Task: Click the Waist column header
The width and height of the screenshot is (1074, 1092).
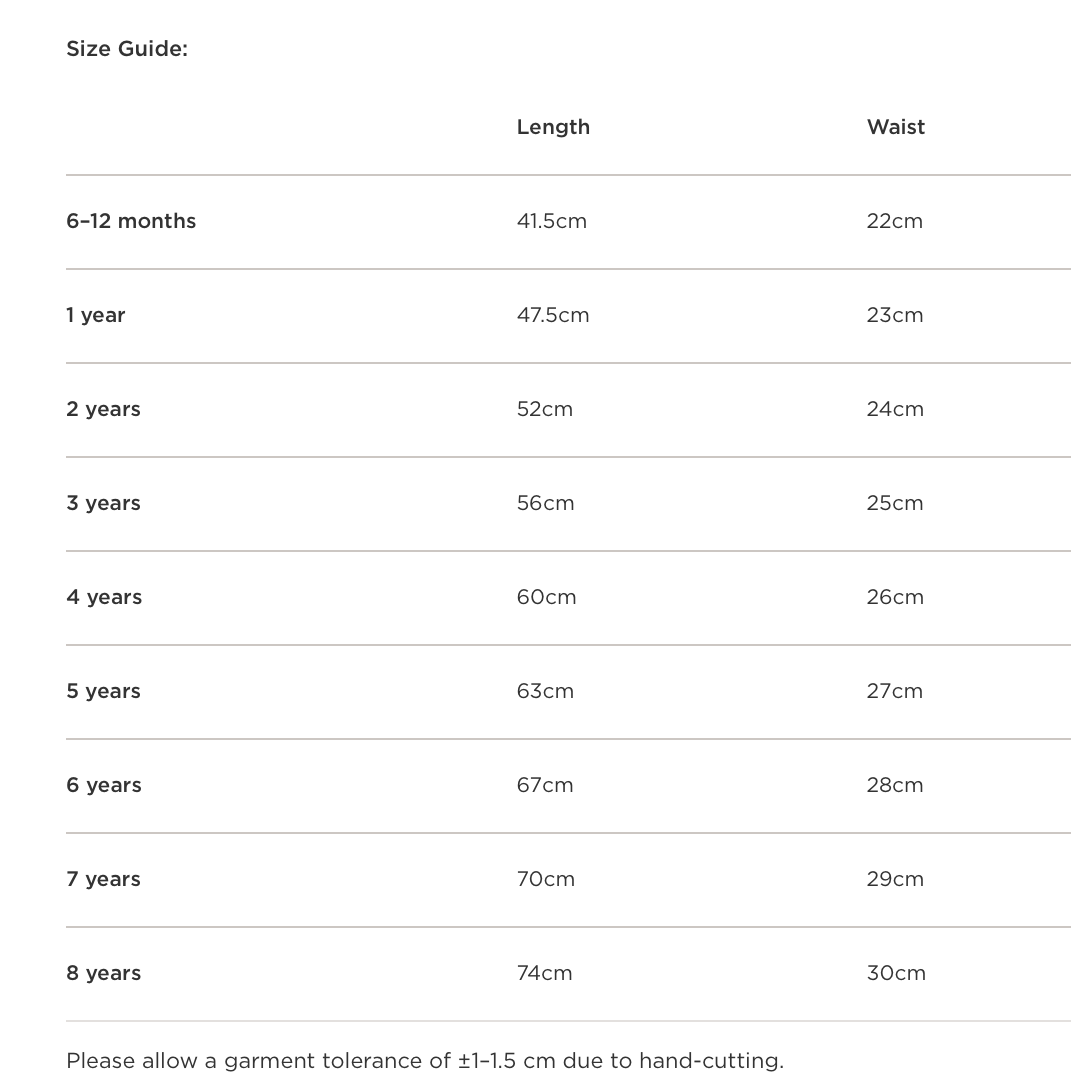Action: pos(896,127)
